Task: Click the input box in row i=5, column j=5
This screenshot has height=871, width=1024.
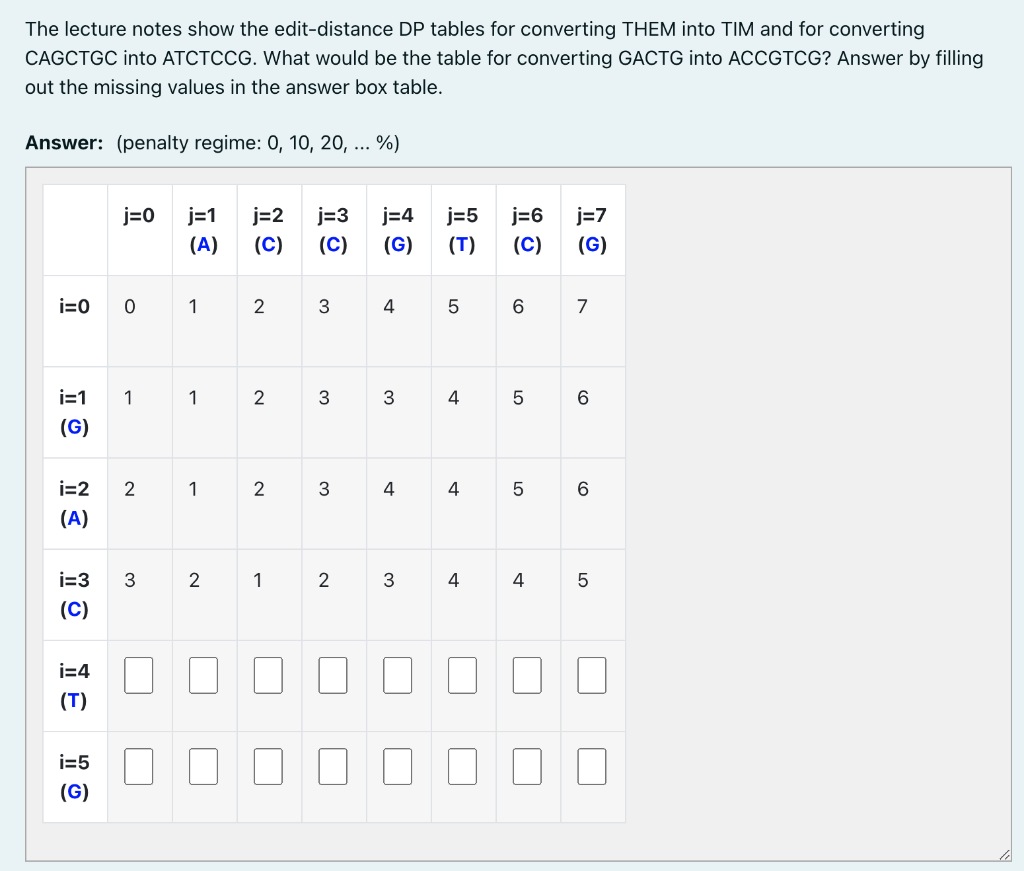Action: click(462, 765)
